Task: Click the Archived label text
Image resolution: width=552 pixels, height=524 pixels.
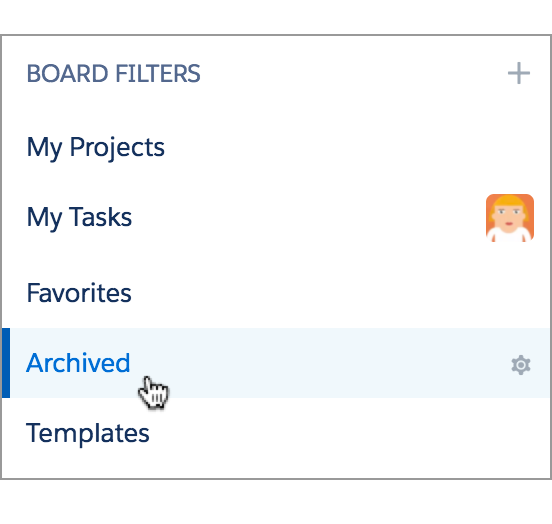Action: tap(78, 363)
